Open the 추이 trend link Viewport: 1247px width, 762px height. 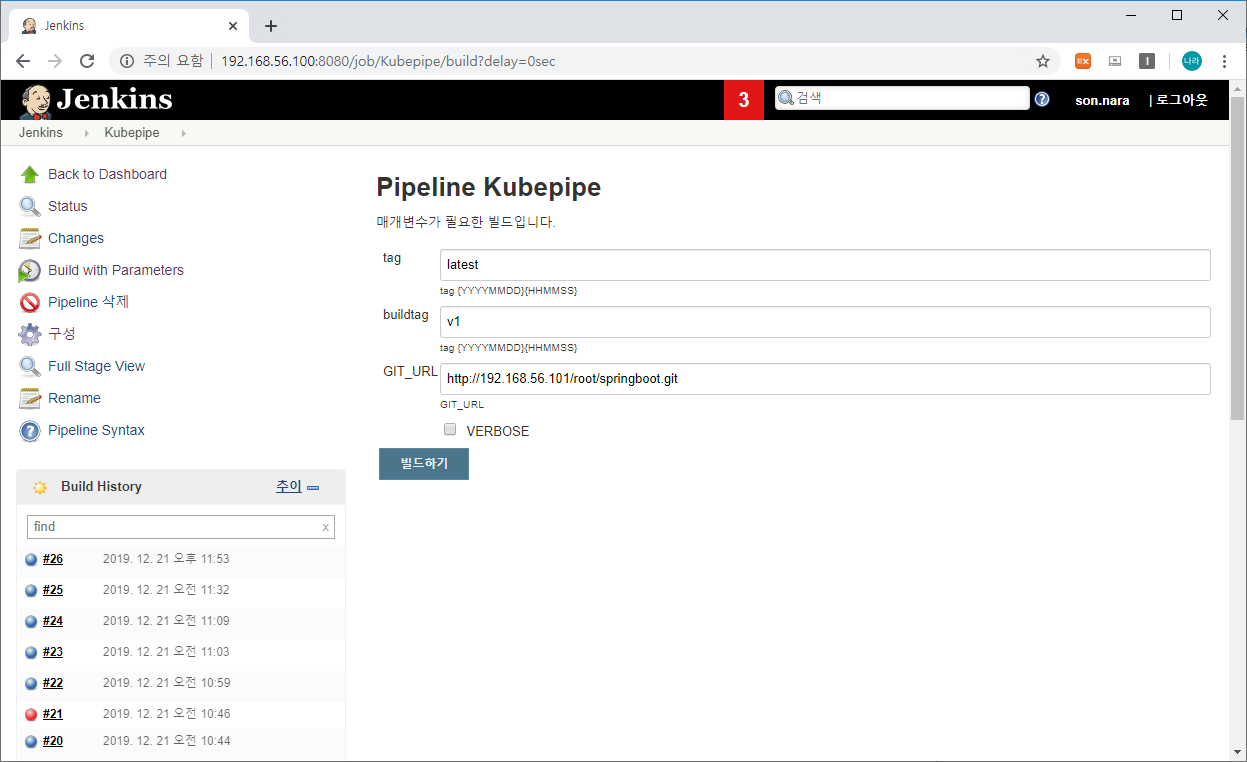289,486
